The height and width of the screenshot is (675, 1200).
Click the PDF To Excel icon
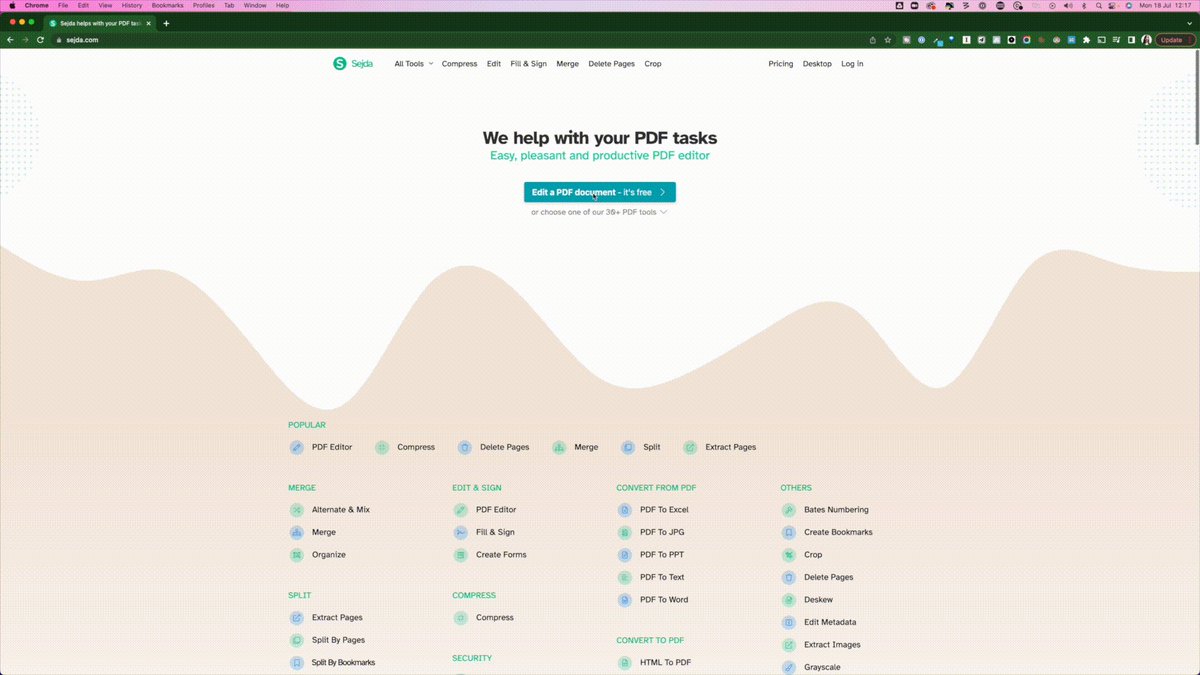coord(625,510)
